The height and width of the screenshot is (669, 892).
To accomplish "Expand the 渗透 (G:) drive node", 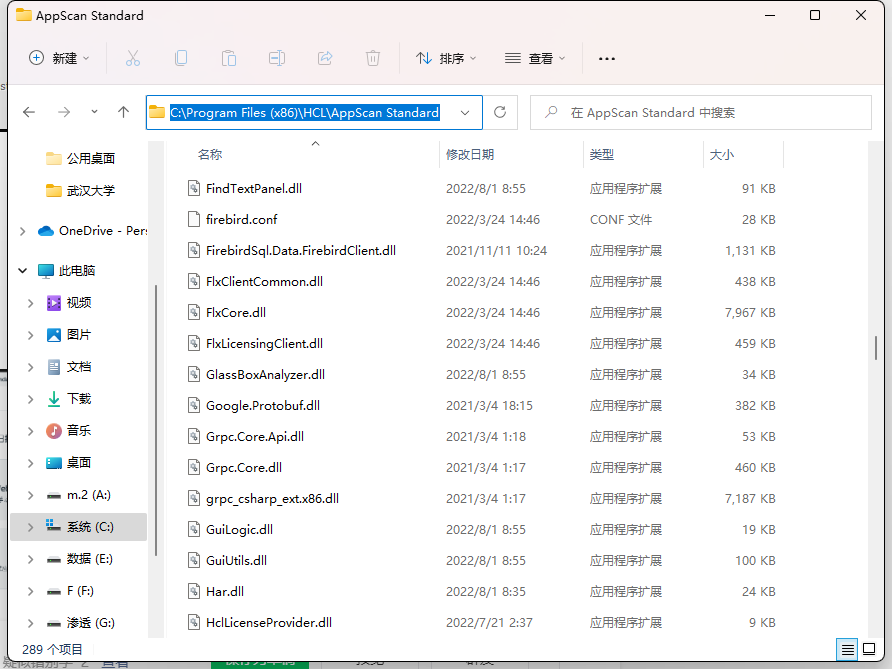I will click(30, 623).
